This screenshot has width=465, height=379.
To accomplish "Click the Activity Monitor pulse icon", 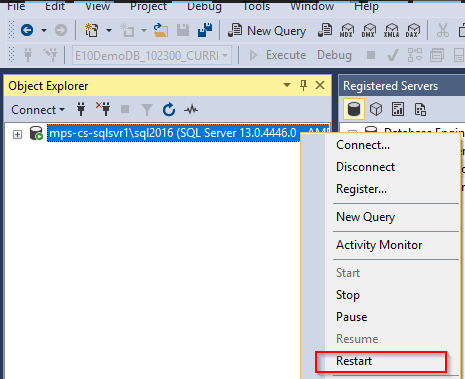I will tap(191, 109).
